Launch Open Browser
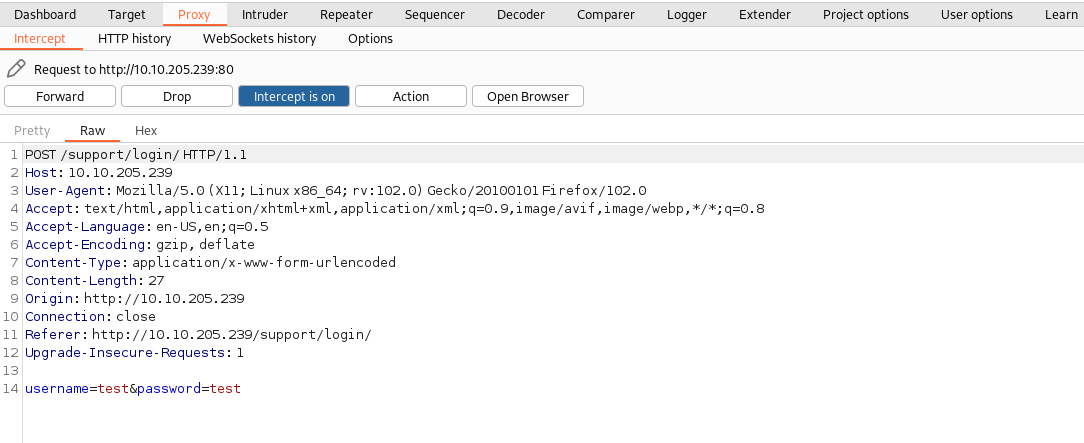Viewport: 1084px width, 443px height. pyautogui.click(x=527, y=96)
